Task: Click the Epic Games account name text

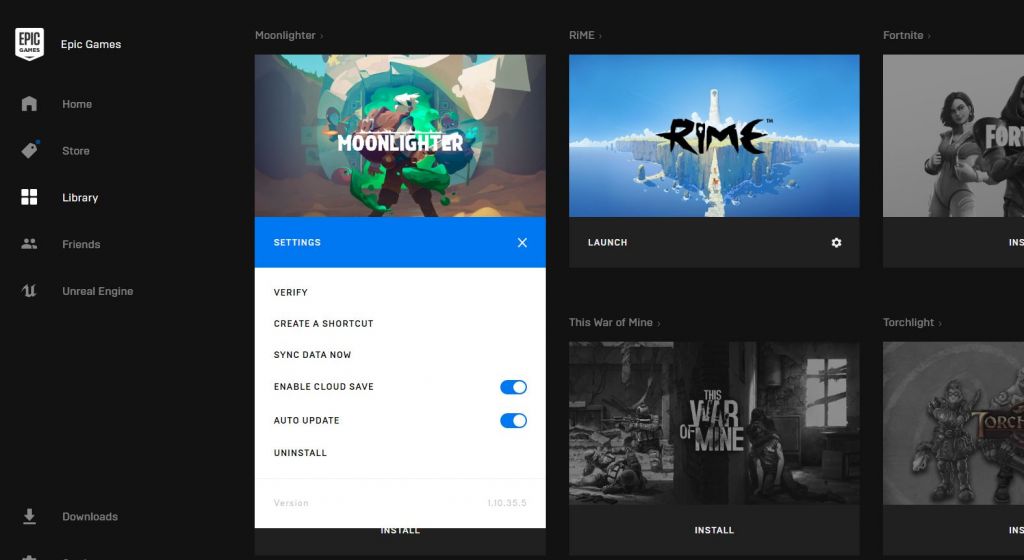Action: (91, 44)
